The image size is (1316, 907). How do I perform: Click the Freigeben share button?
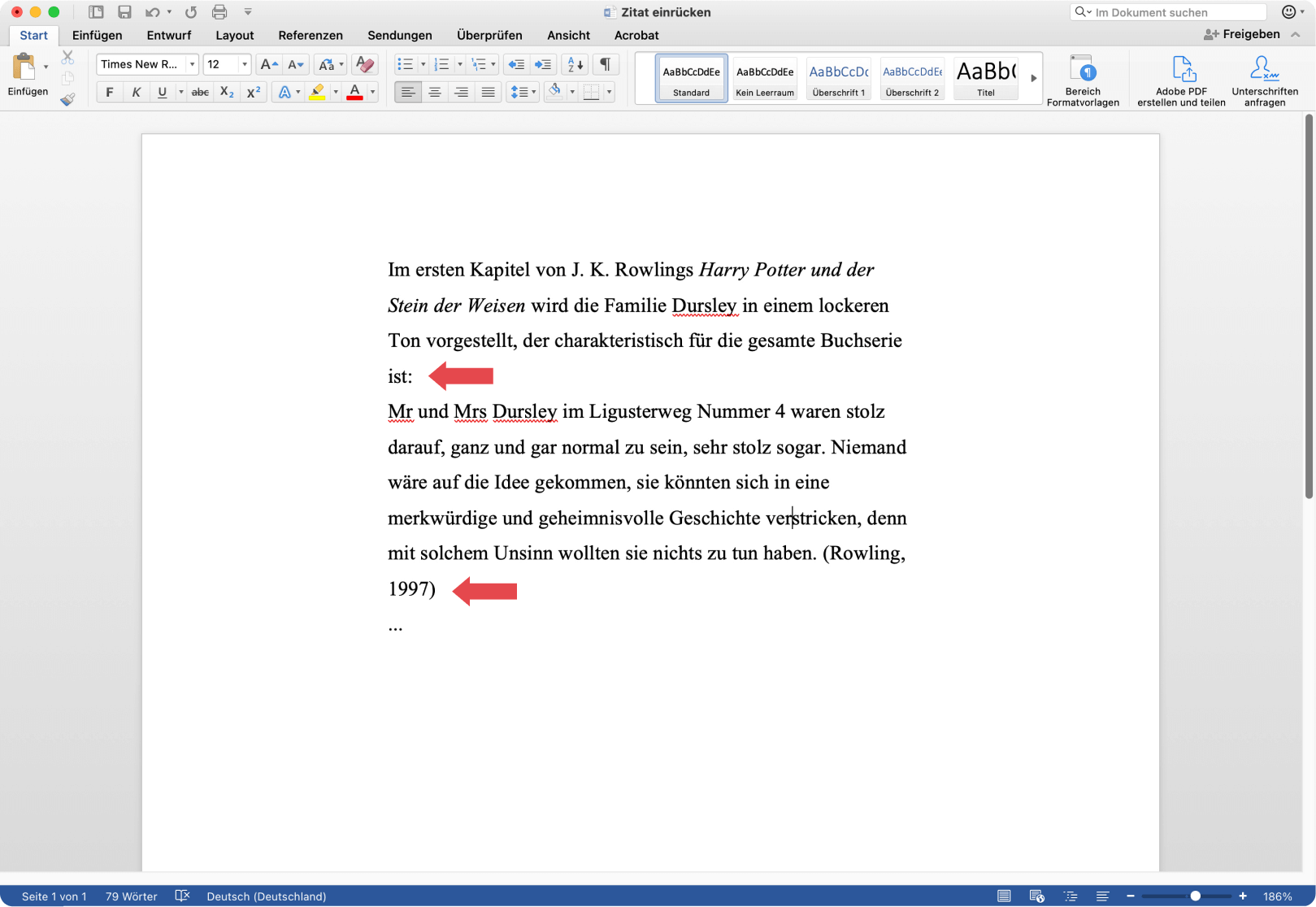pos(1243,34)
